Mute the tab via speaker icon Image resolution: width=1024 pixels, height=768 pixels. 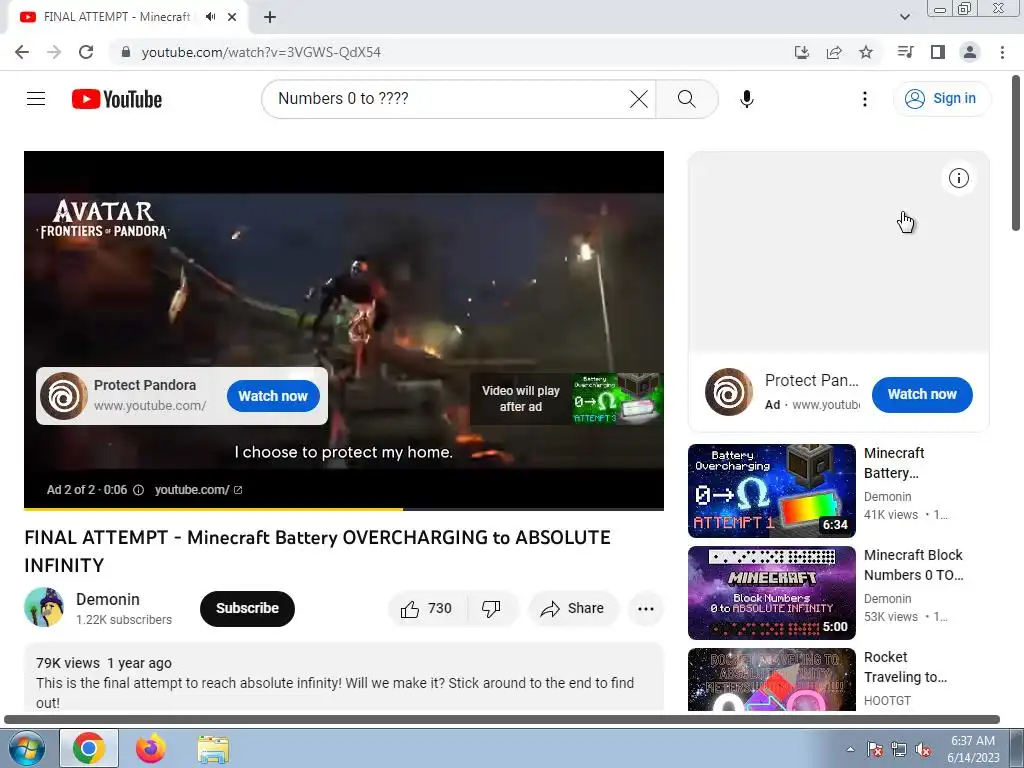[x=210, y=17]
